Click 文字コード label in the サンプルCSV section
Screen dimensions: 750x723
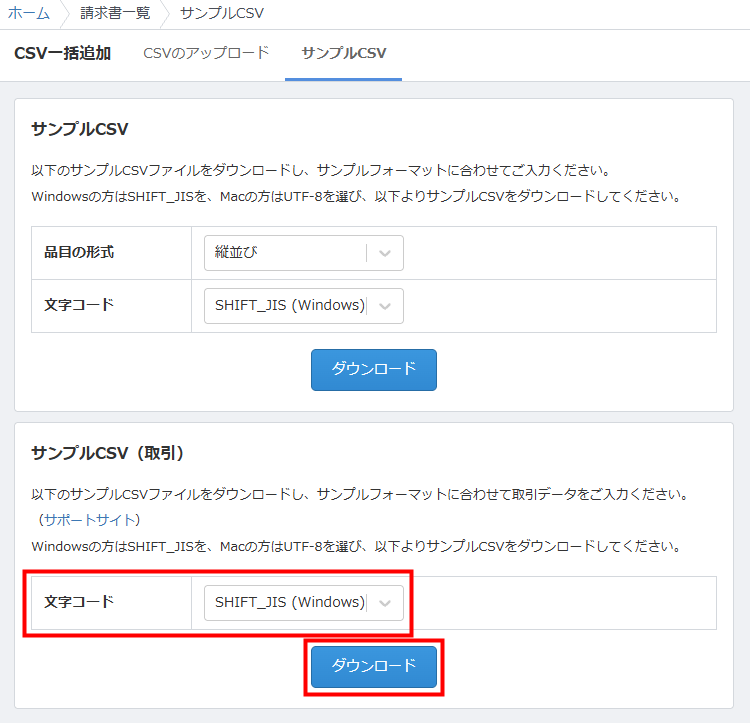[x=80, y=304]
